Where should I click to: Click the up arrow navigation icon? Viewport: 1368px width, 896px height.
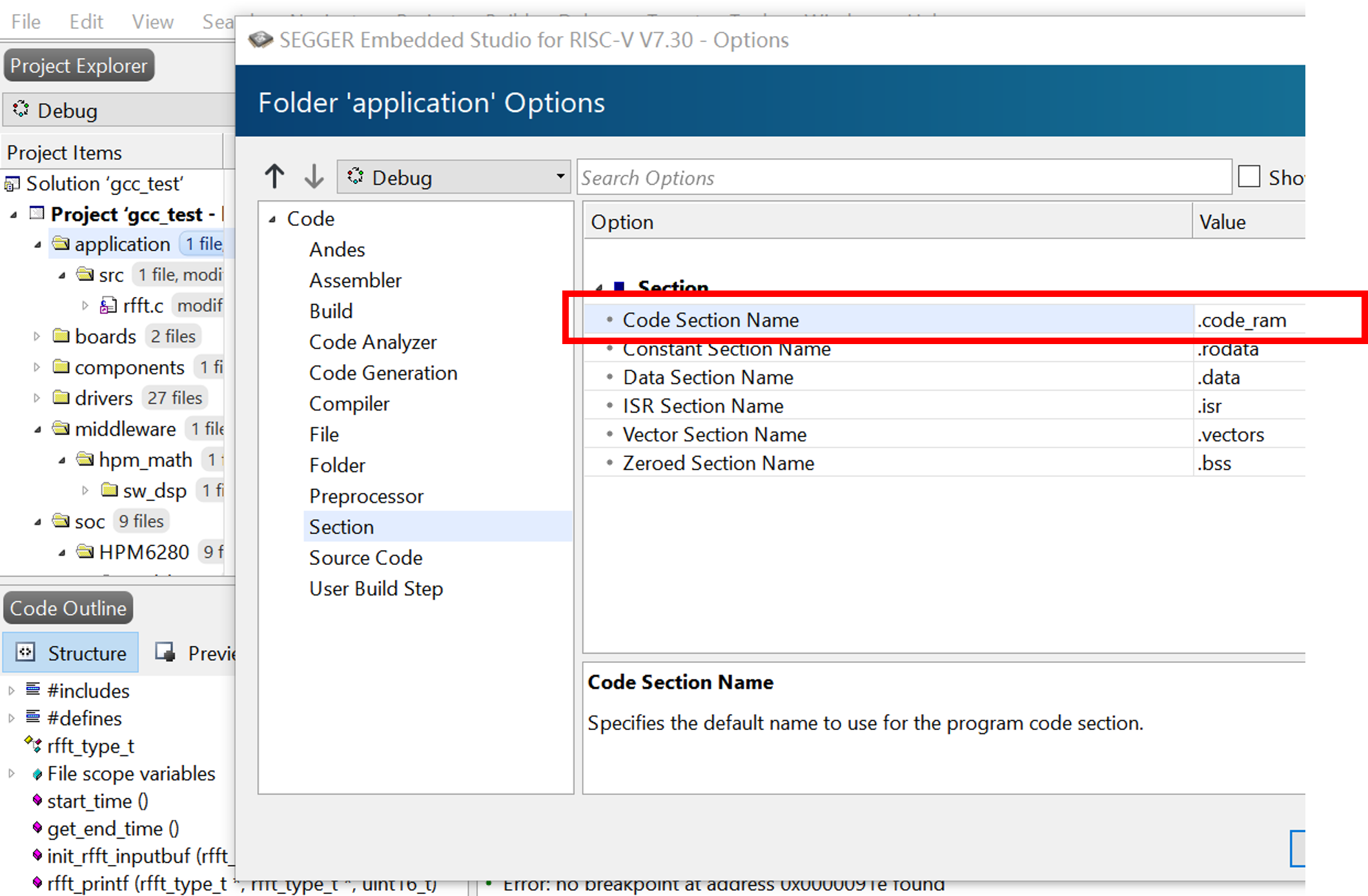(x=274, y=176)
